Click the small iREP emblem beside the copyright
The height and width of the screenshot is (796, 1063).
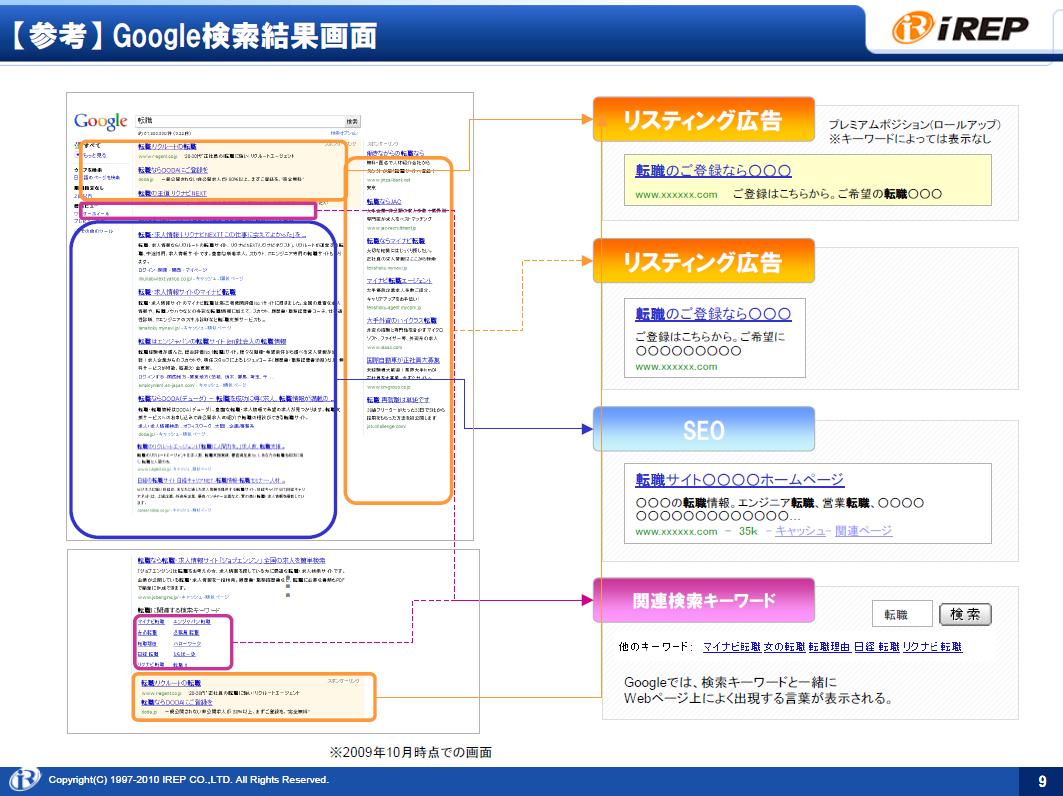pyautogui.click(x=24, y=780)
